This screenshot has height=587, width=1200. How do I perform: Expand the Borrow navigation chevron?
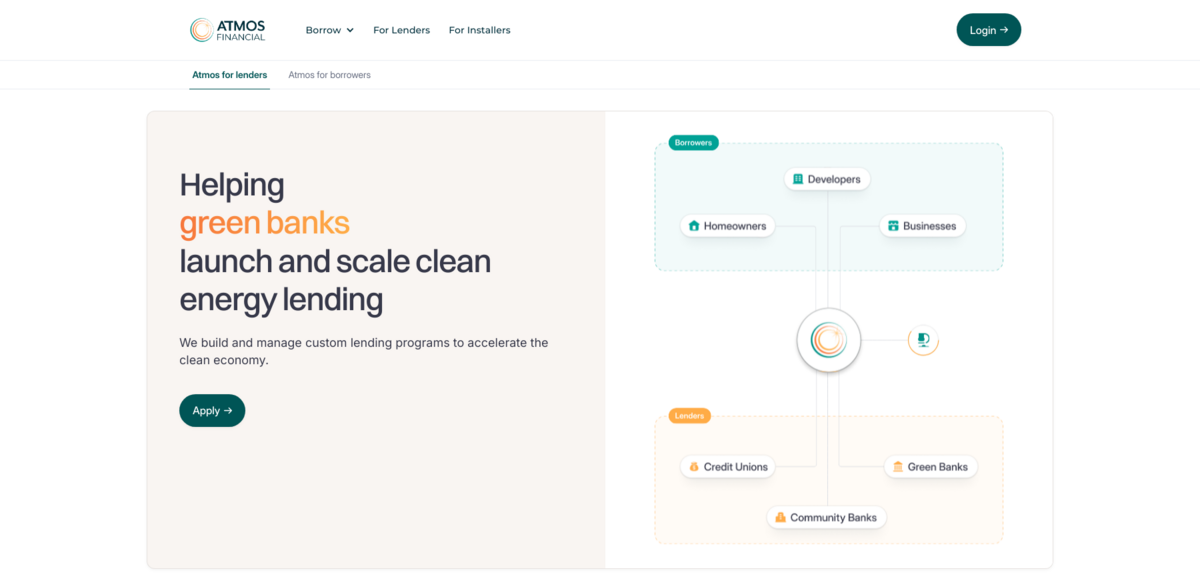pyautogui.click(x=352, y=30)
